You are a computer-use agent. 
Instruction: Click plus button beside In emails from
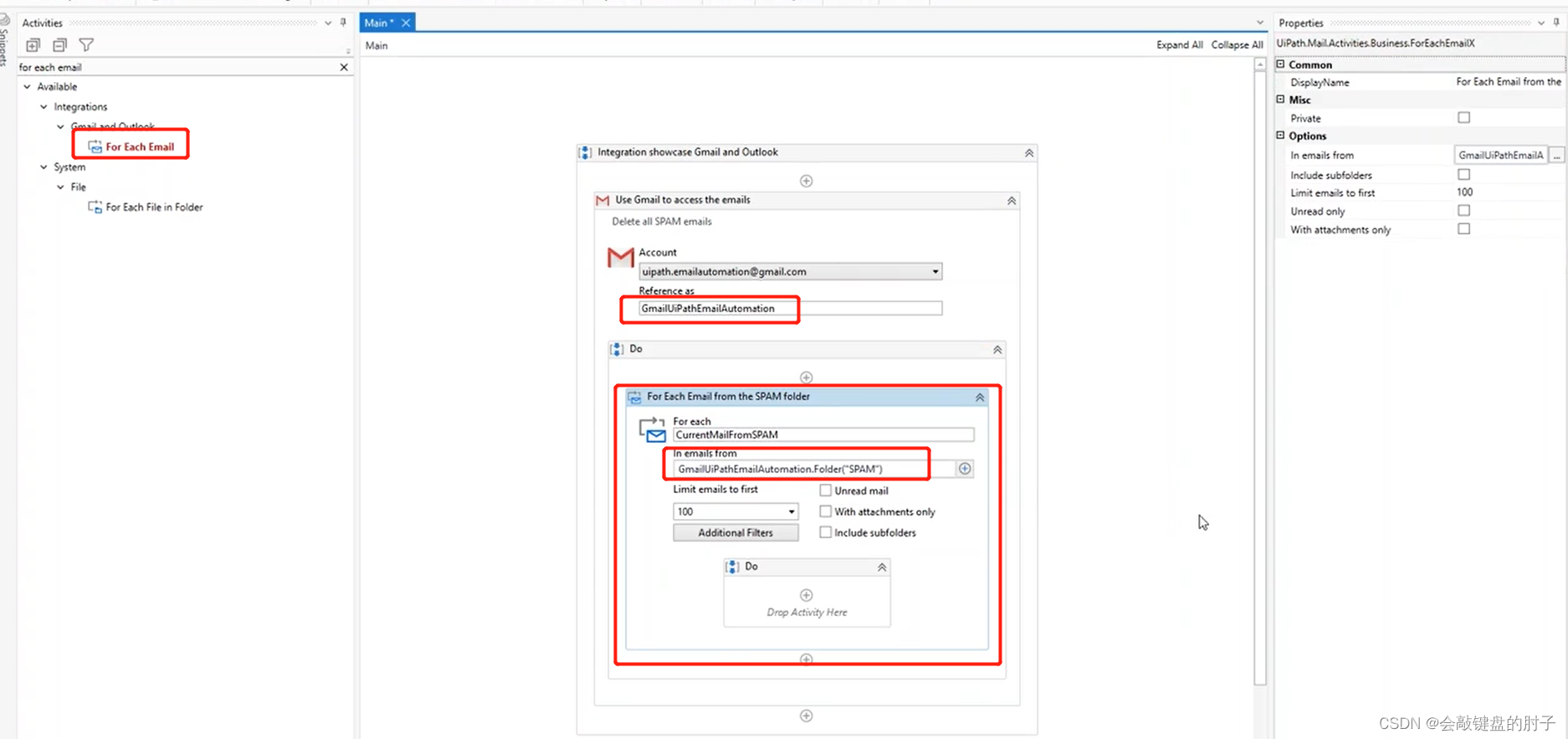coord(965,469)
